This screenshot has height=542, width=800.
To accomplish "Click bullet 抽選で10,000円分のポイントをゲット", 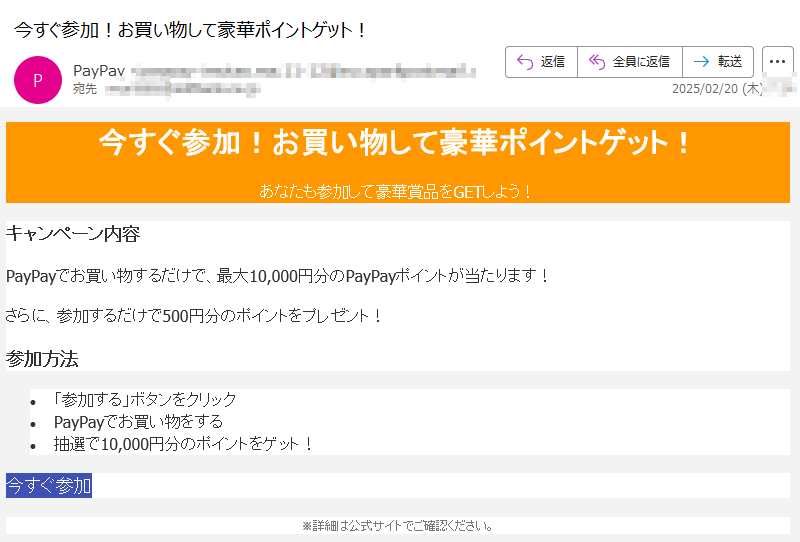I will [x=184, y=444].
